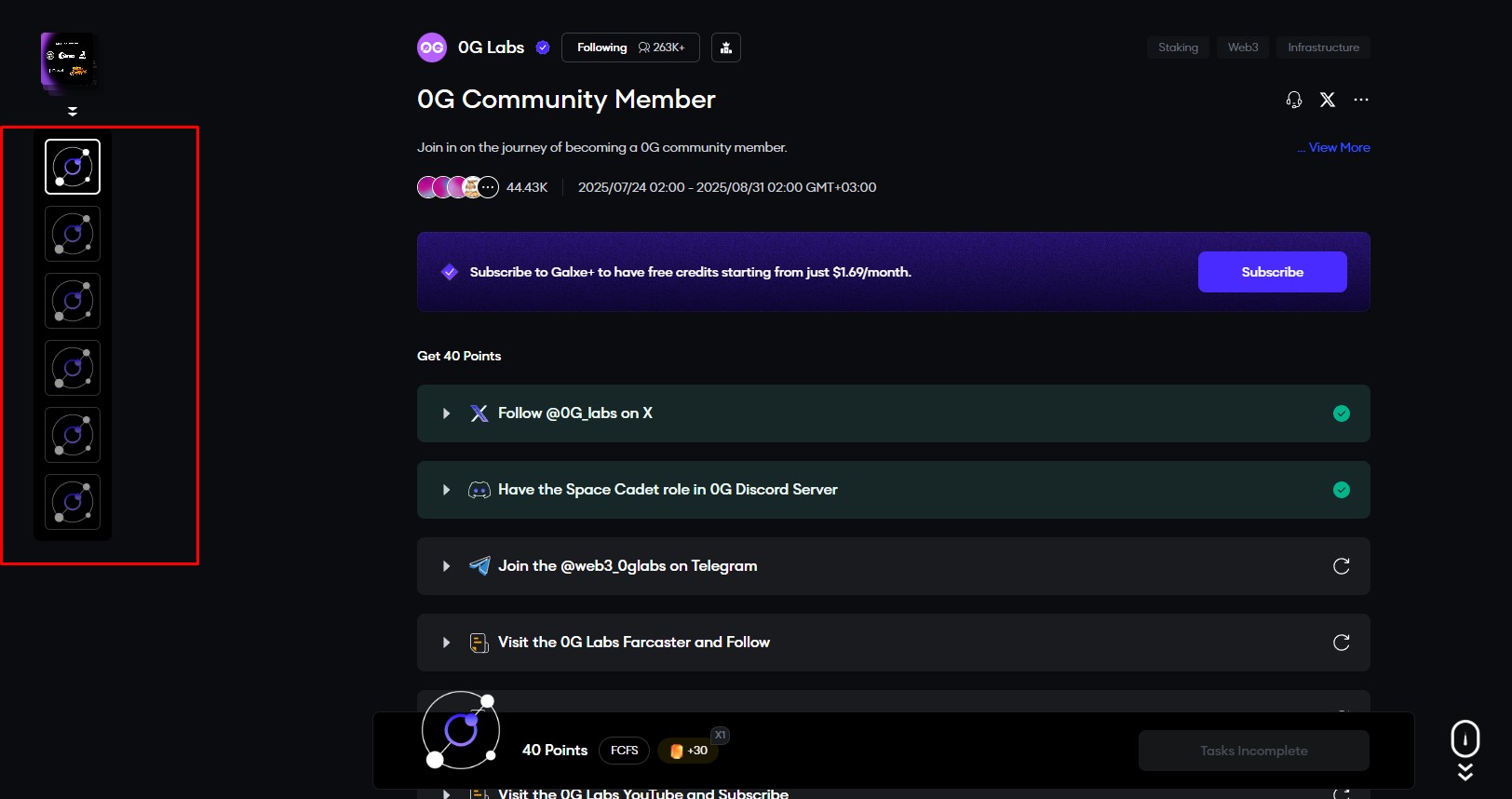Open the three-dot more options menu
Image resolution: width=1512 pixels, height=799 pixels.
point(1361,100)
